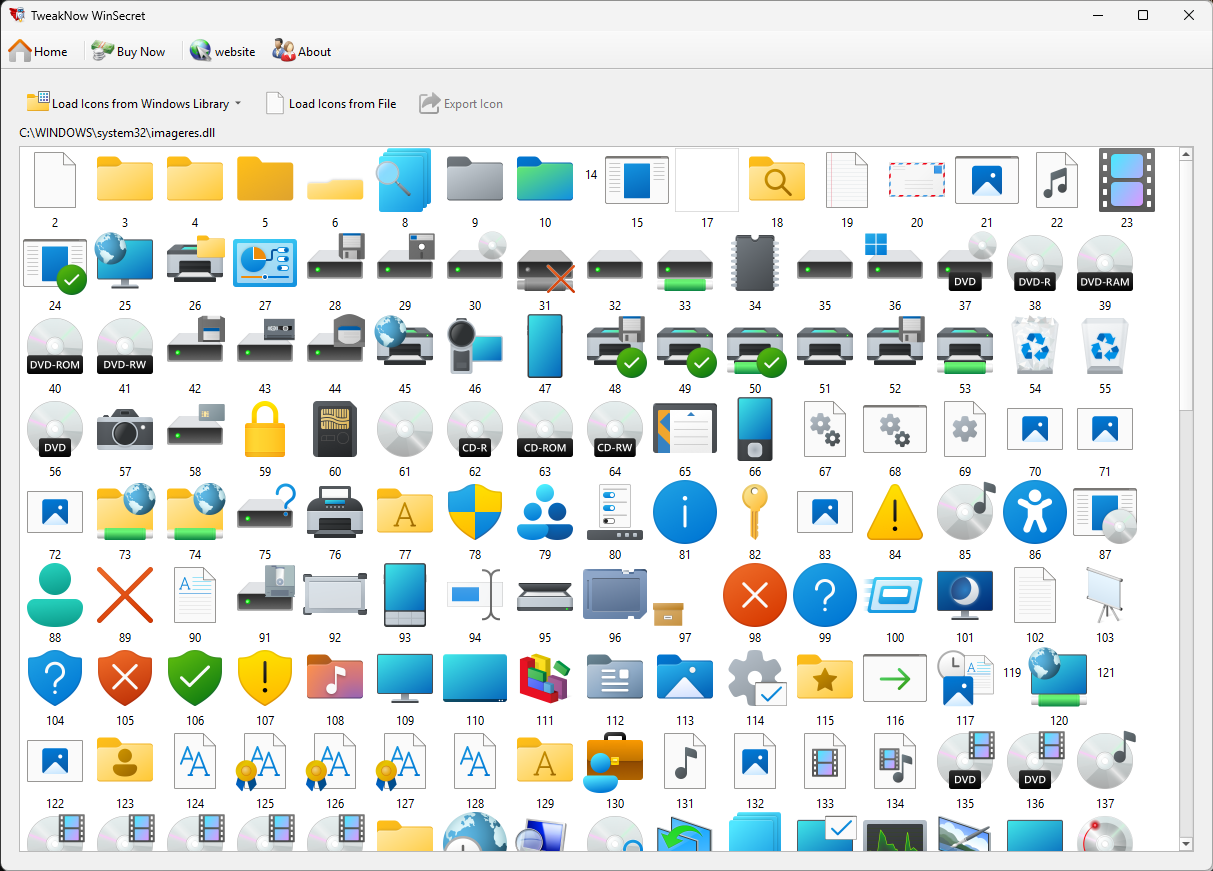Select the accessibility person icon 86
Screen dimensions: 1213x871
click(x=1035, y=512)
